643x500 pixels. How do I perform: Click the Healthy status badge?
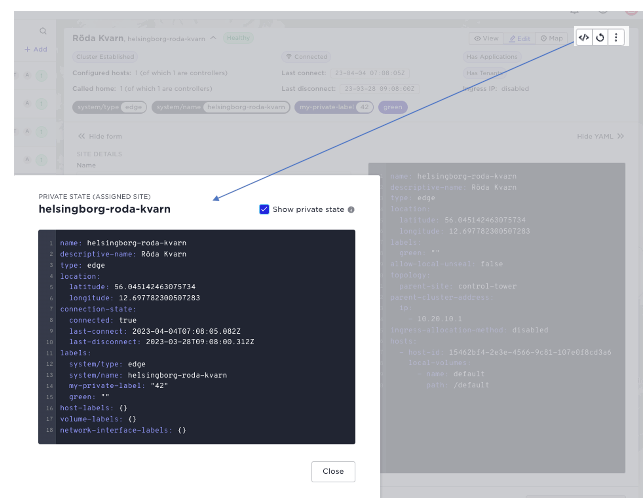click(238, 38)
